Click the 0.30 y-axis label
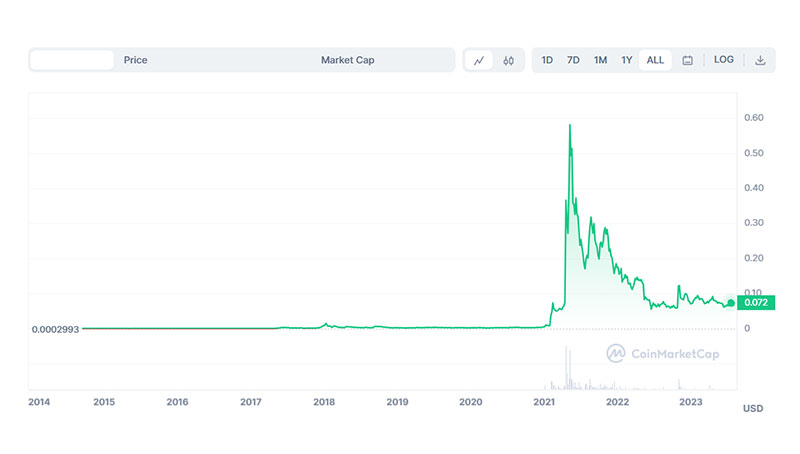800x454 pixels. pos(754,223)
